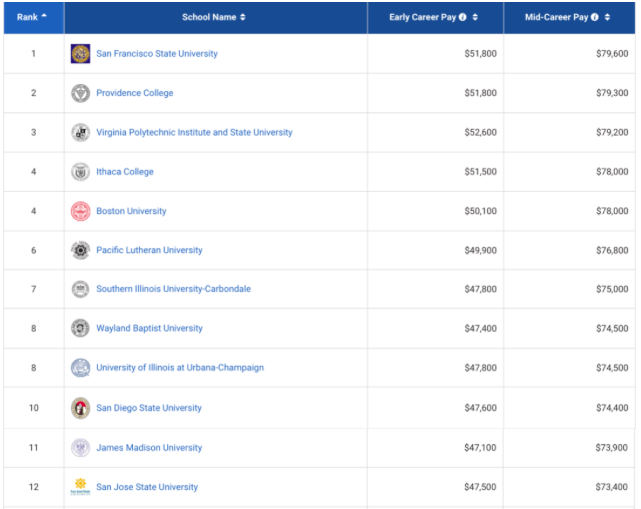Screen dimensions: 641x509
Task: Open the Wayland Baptist University link
Action: pyautogui.click(x=149, y=328)
